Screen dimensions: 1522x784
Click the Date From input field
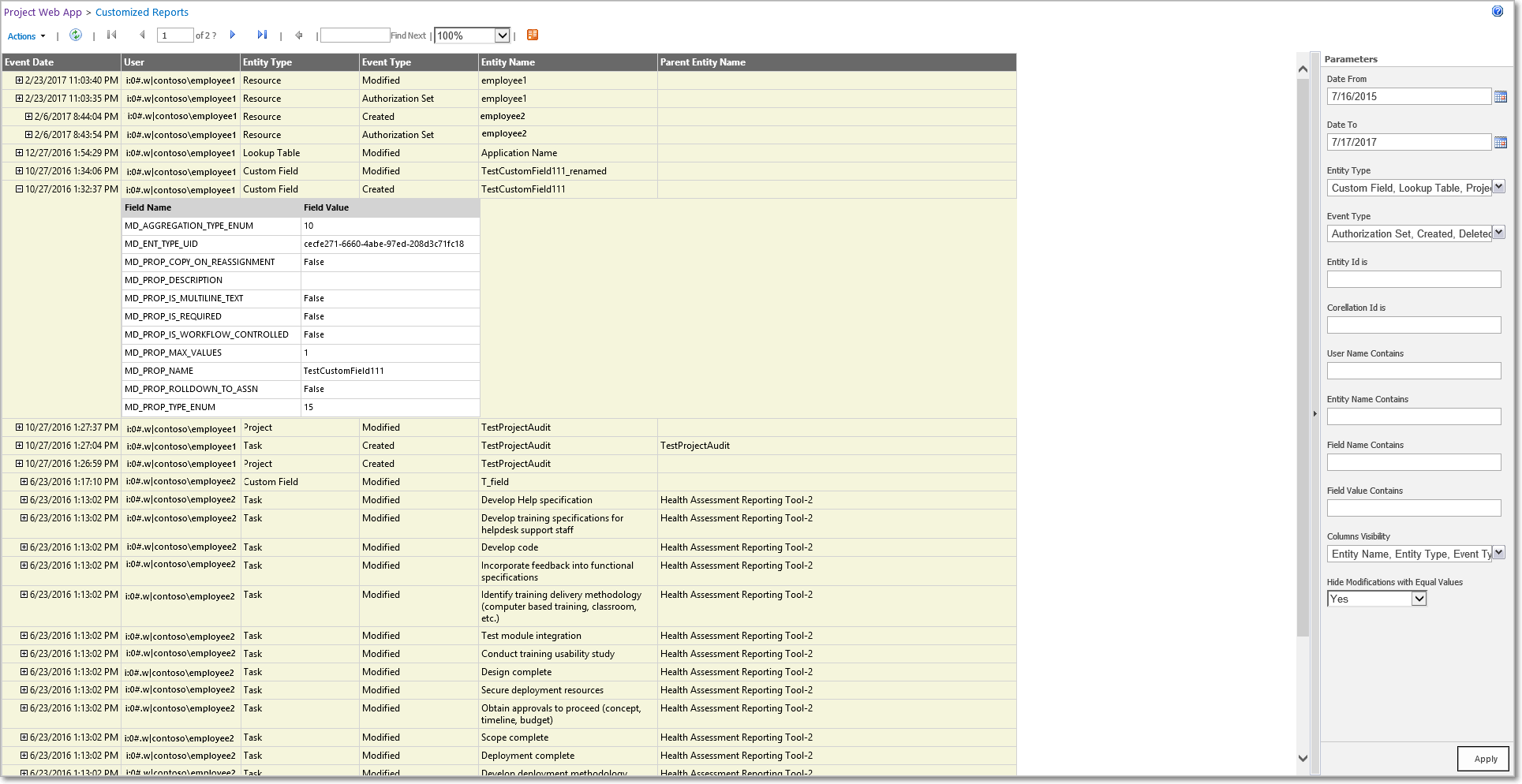1409,96
